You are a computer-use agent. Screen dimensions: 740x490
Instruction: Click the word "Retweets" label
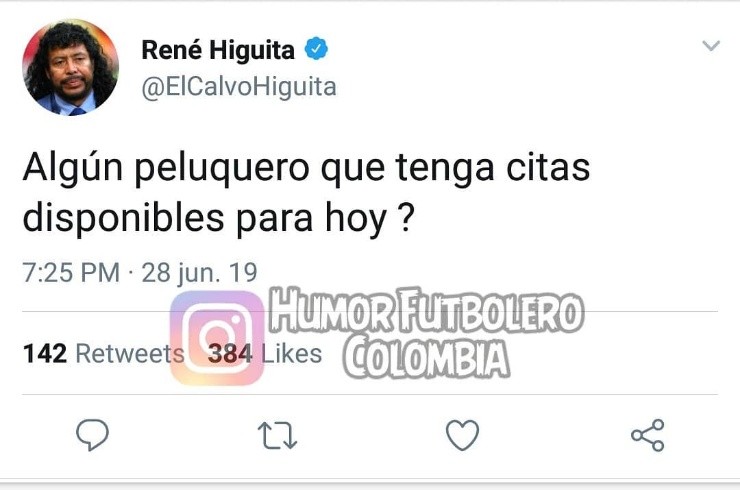click(130, 354)
